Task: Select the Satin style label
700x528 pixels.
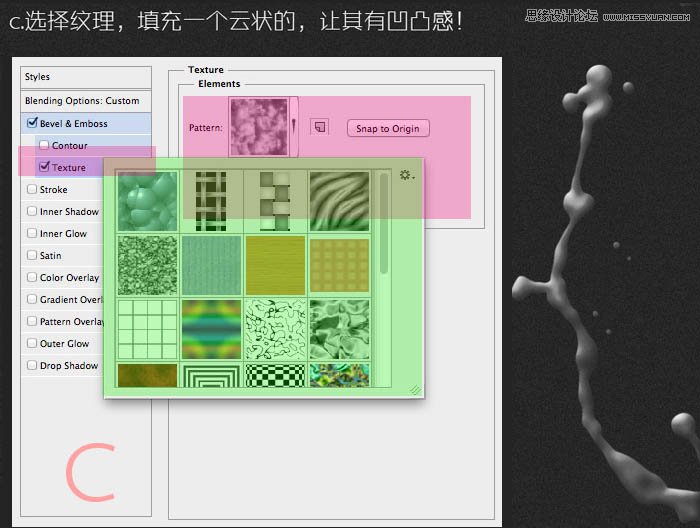Action: click(50, 256)
